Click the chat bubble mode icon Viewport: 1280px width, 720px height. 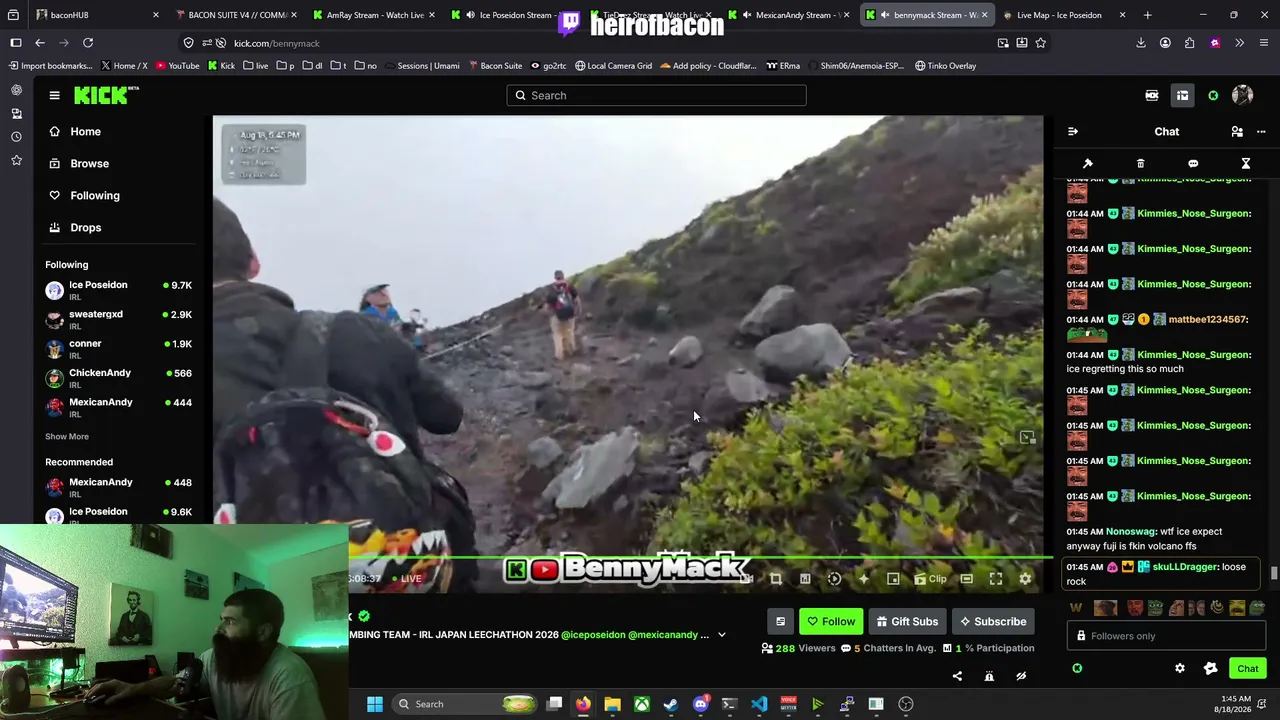1193,163
